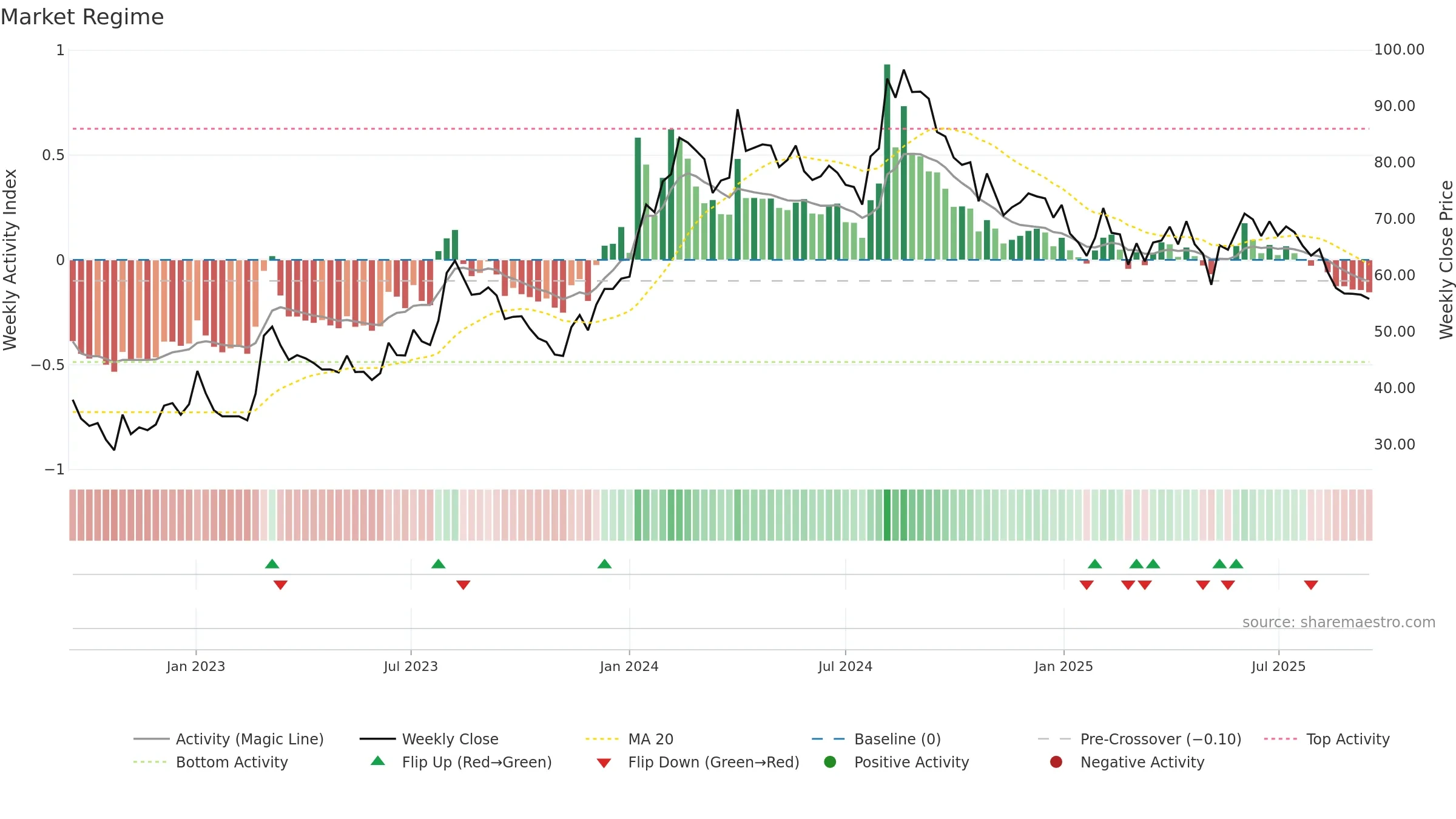
Task: Click the 100.00 price axis label
Action: point(1399,50)
